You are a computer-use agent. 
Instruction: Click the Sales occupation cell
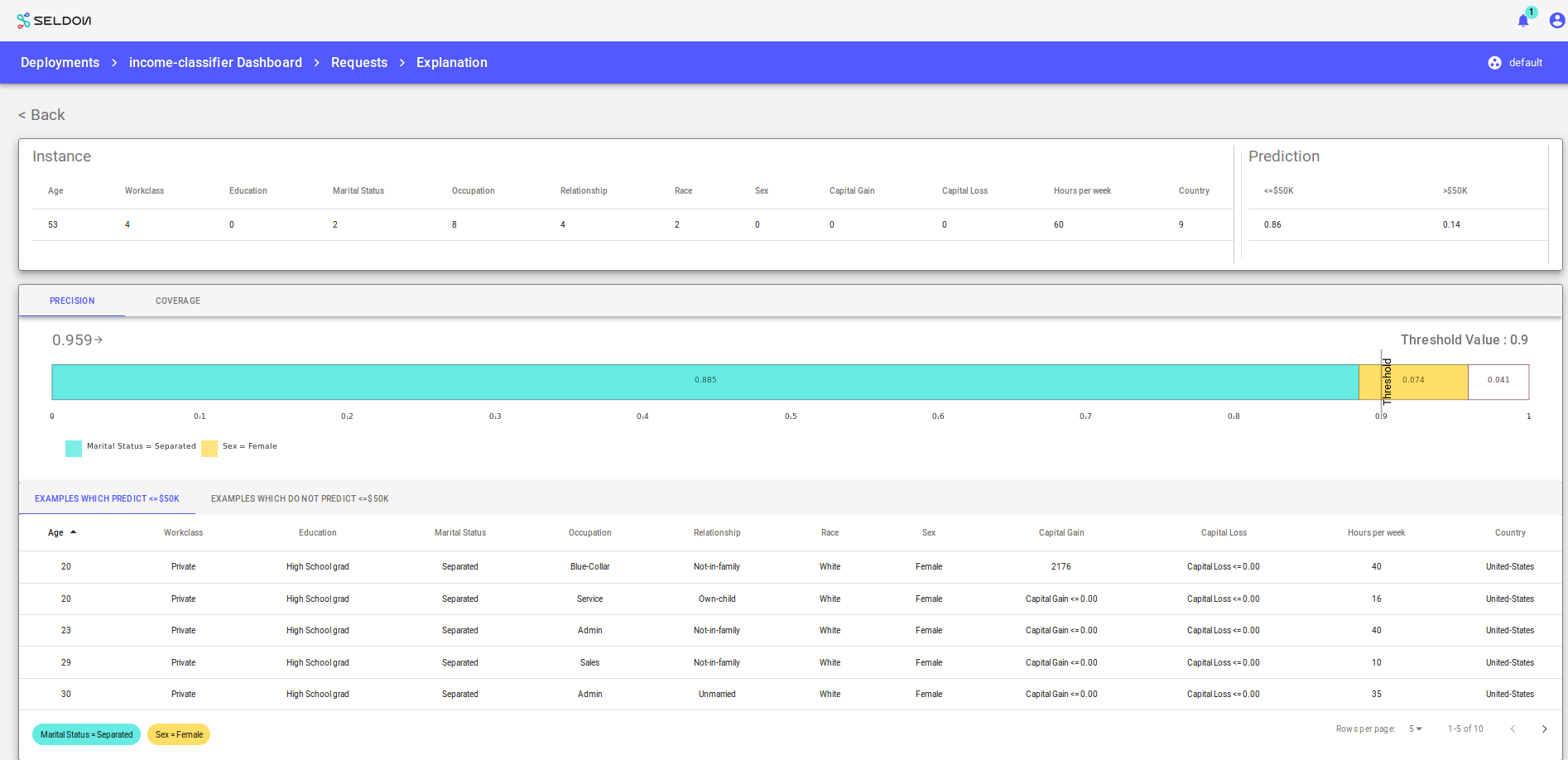coord(589,663)
